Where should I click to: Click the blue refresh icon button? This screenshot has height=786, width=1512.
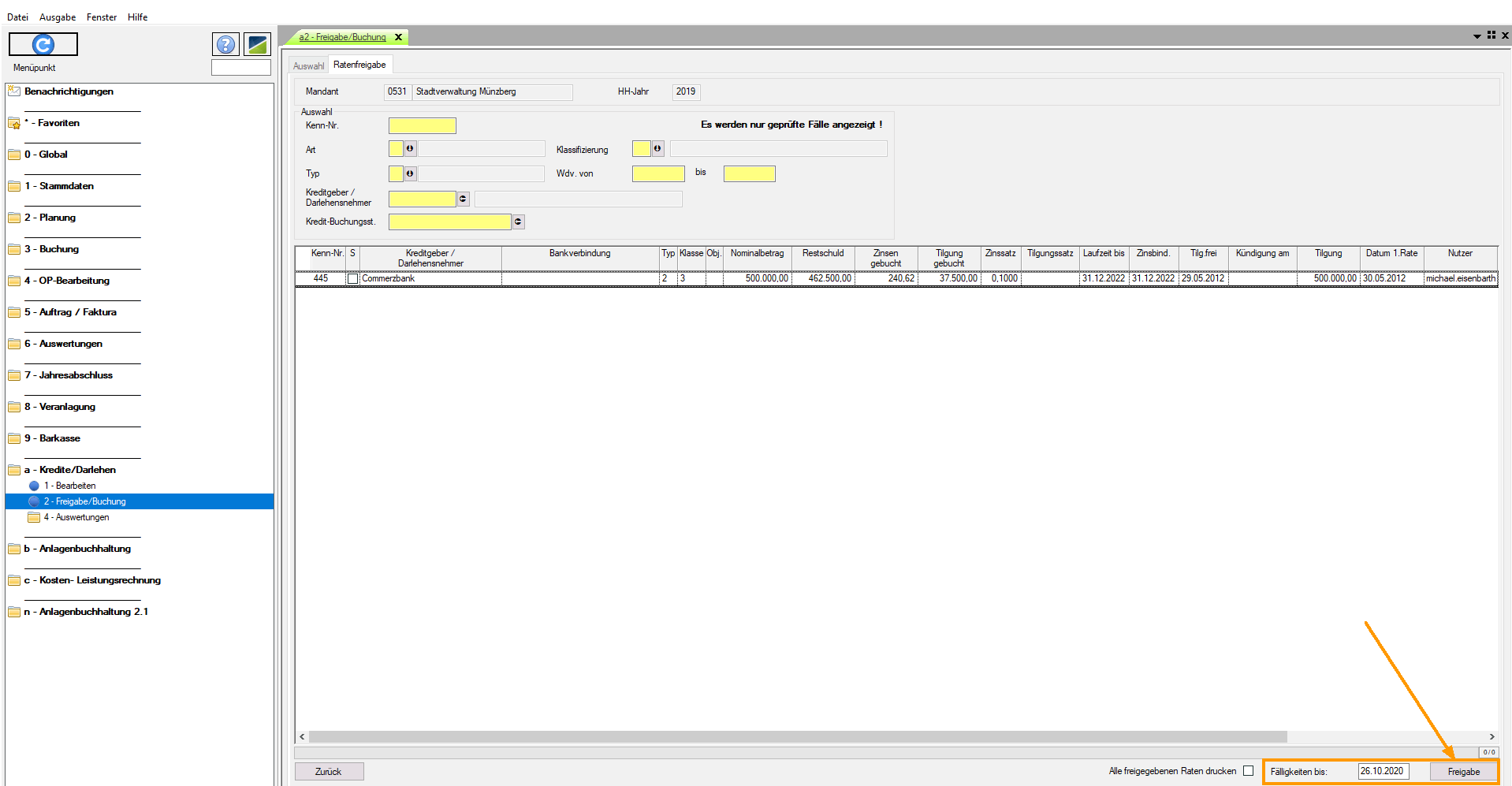click(x=43, y=45)
